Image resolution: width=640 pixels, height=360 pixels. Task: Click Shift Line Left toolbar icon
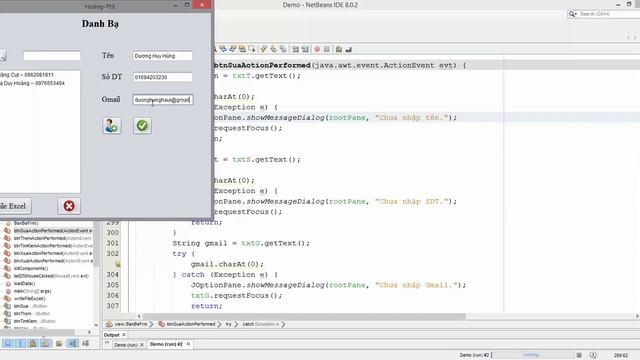pos(296,49)
